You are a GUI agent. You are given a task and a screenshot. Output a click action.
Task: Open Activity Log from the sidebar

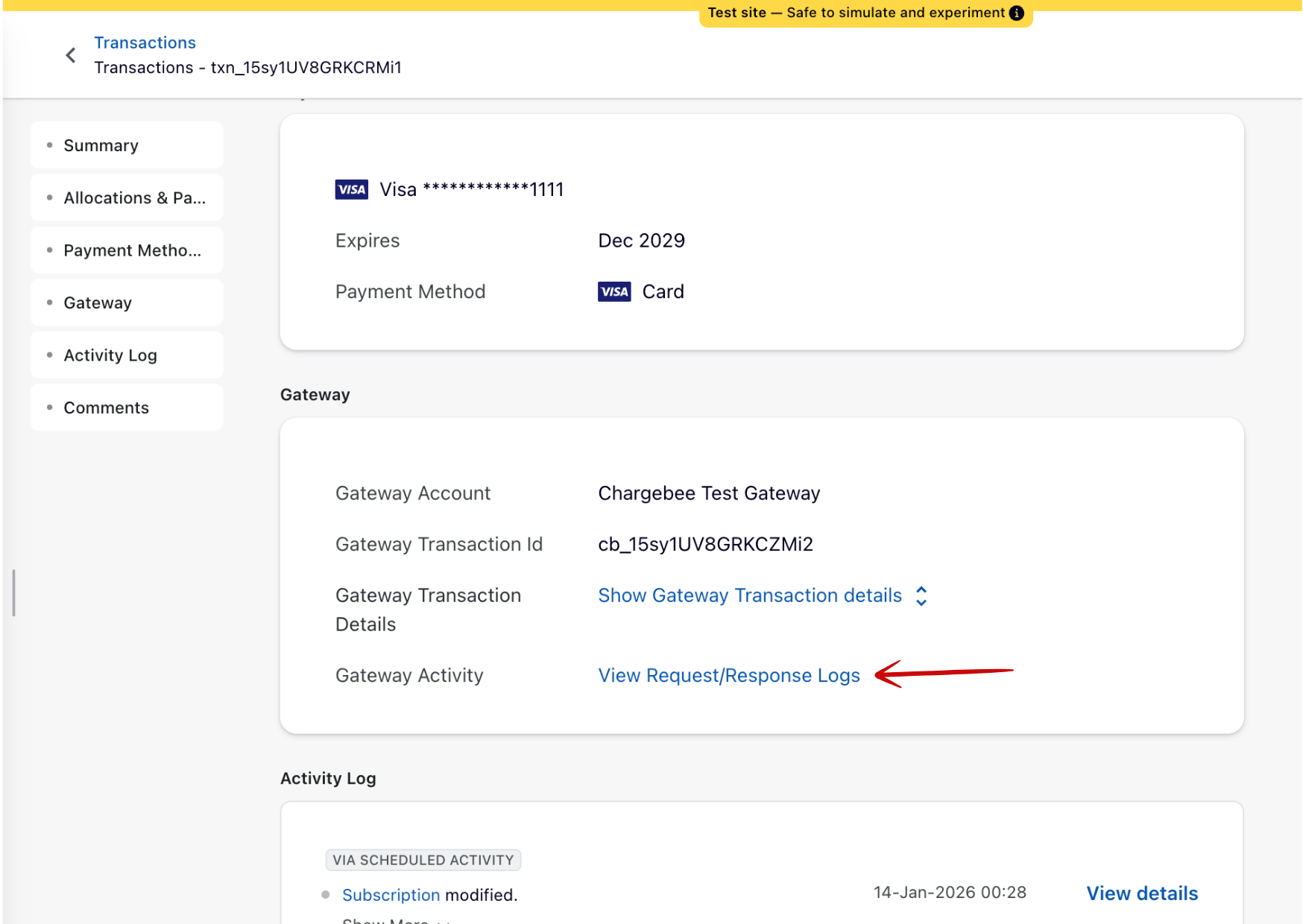coord(110,355)
